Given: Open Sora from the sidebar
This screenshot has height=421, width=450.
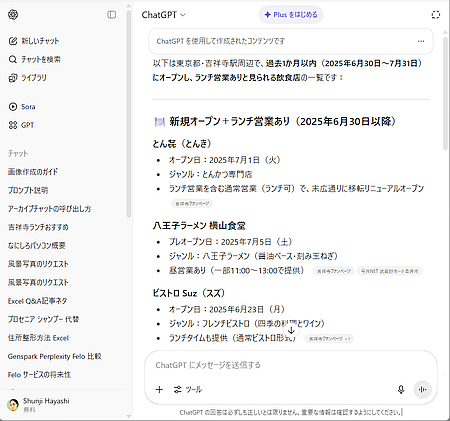Looking at the screenshot, I should click(22, 107).
